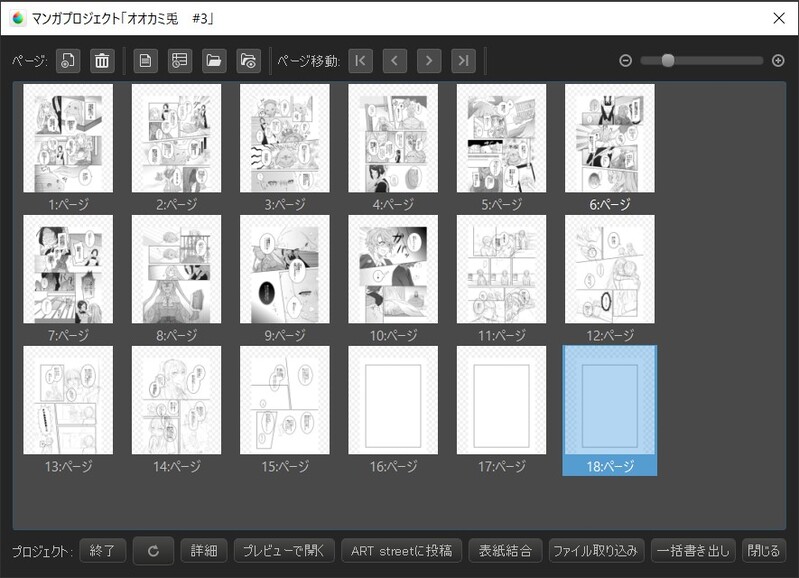Image resolution: width=799 pixels, height=578 pixels.
Task: Click the 閉じる button
Action: point(763,551)
